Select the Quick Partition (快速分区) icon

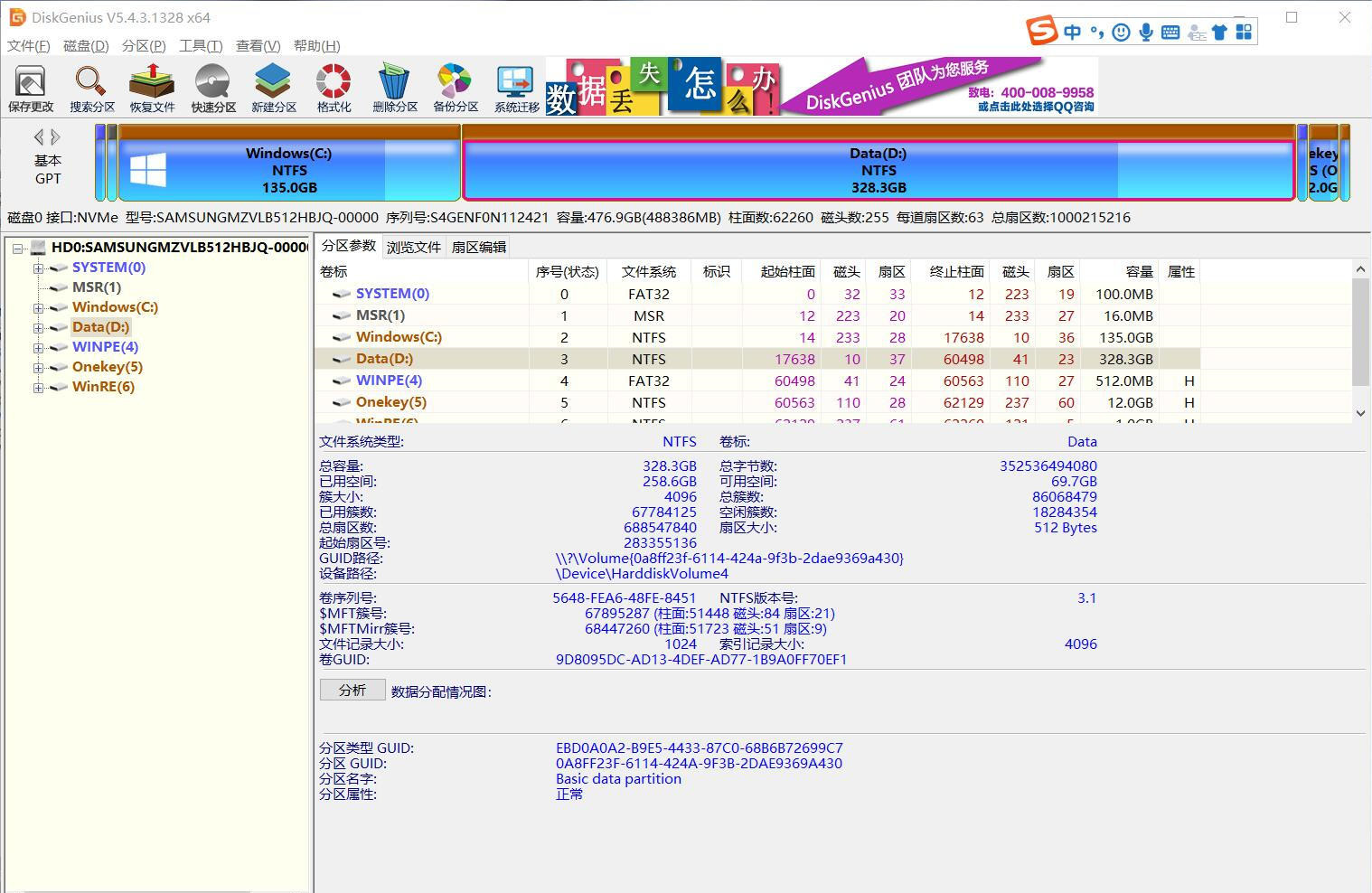(212, 89)
